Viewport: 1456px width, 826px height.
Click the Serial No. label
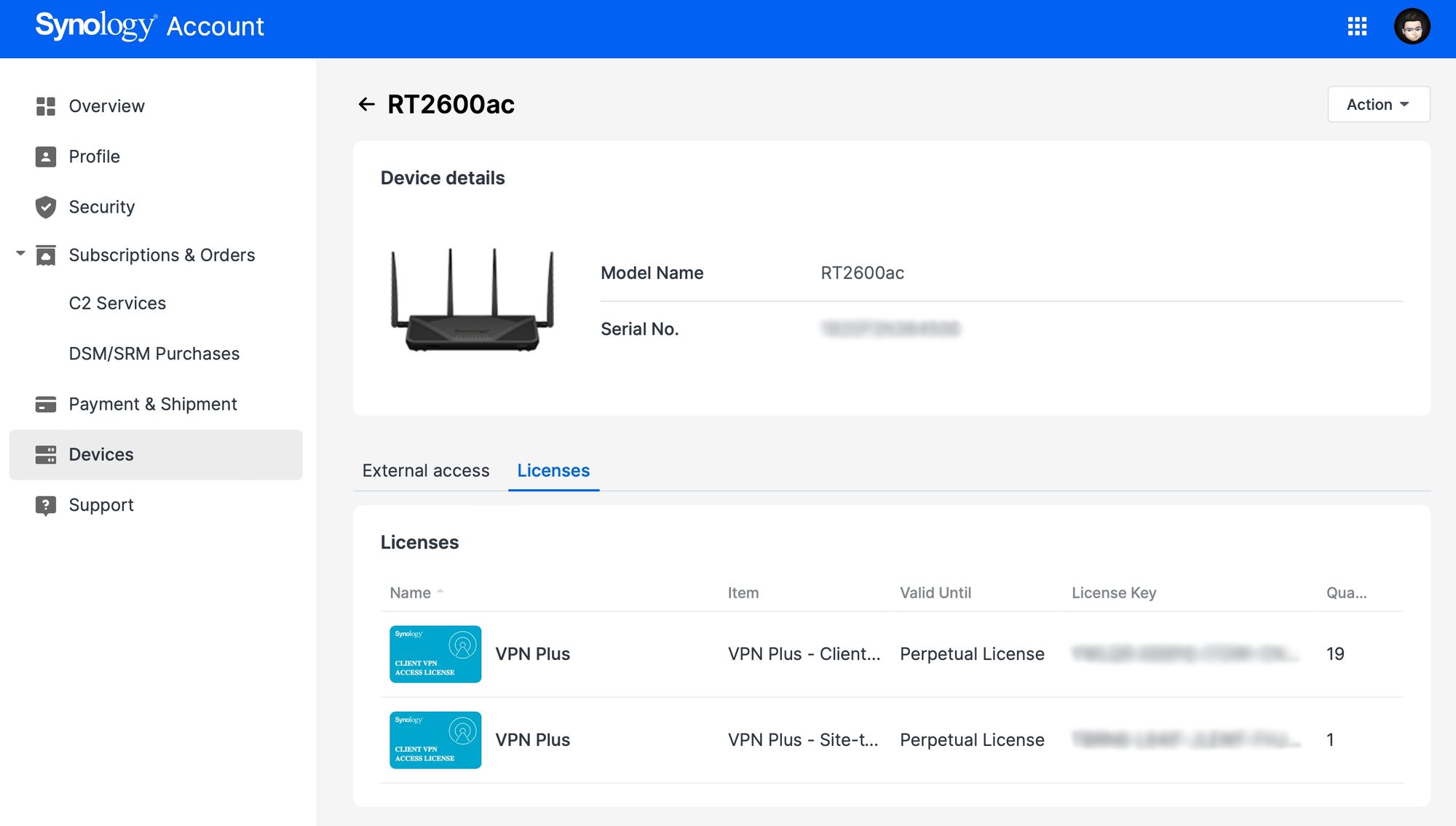[639, 329]
